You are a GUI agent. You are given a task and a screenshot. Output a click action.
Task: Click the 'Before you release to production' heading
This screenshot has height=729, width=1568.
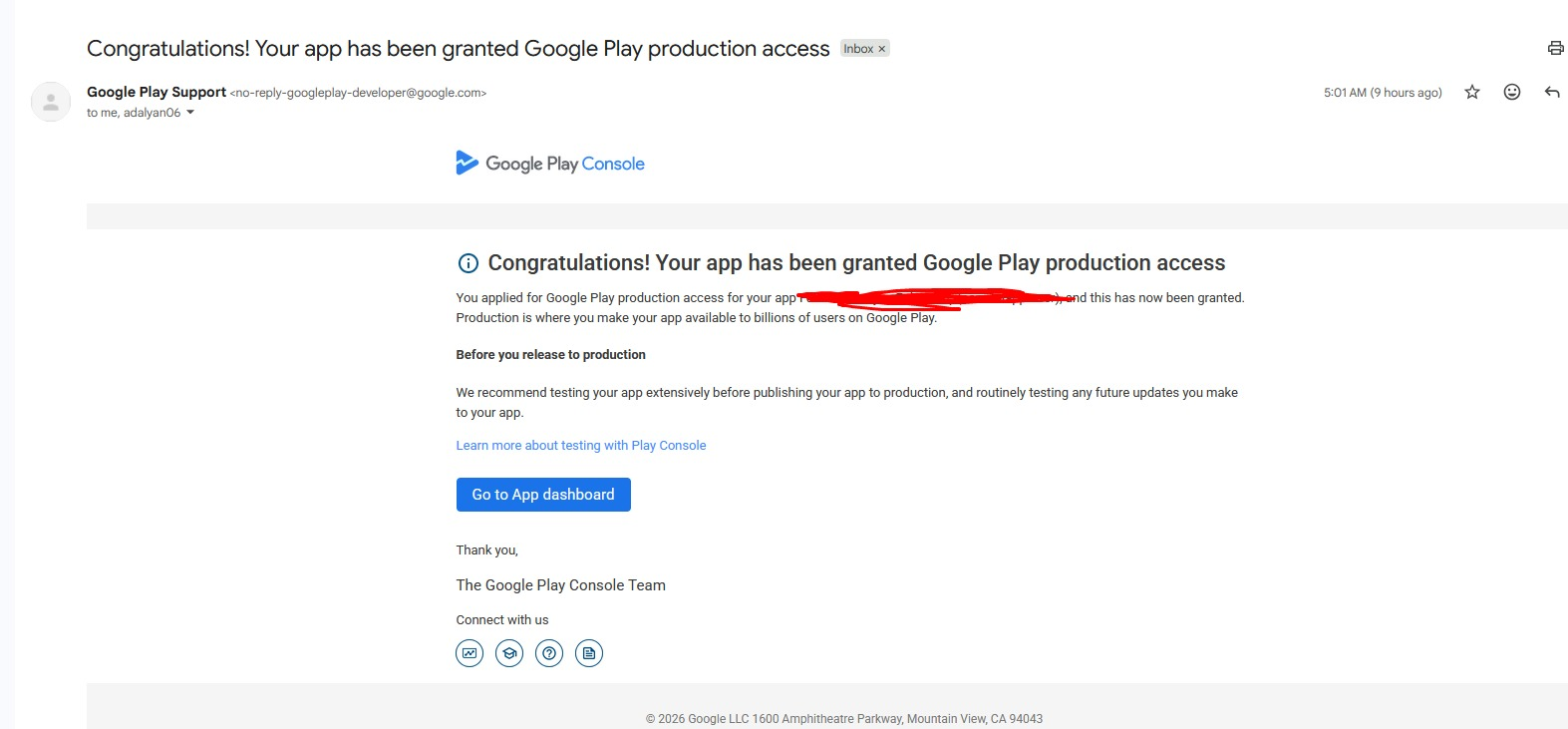551,355
